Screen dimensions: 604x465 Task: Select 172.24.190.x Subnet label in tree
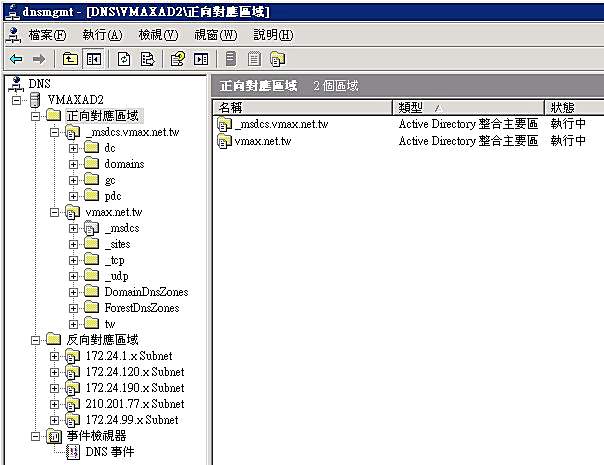(135, 388)
